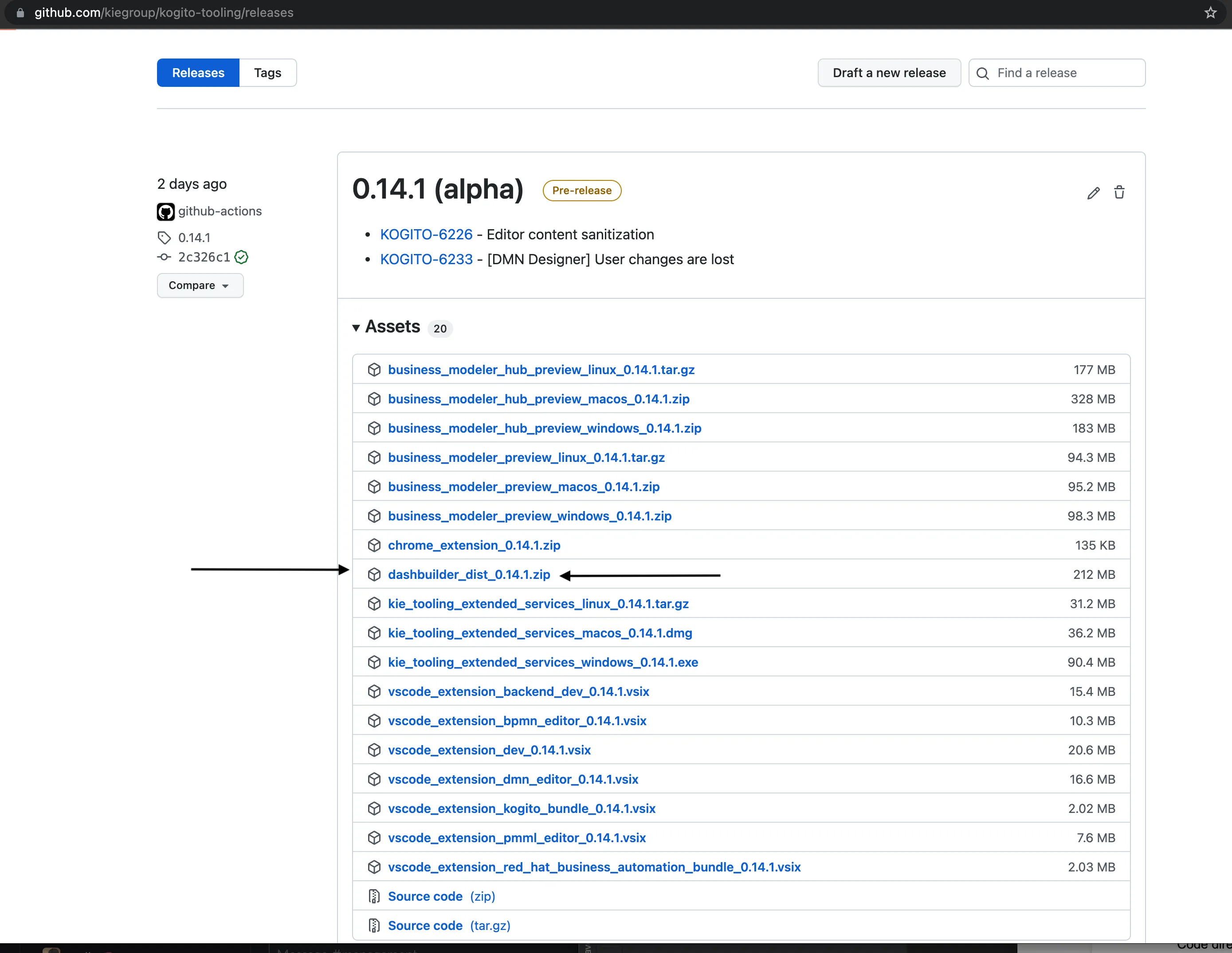Click package icon for business_modeler_hub_preview_macos

click(x=374, y=399)
